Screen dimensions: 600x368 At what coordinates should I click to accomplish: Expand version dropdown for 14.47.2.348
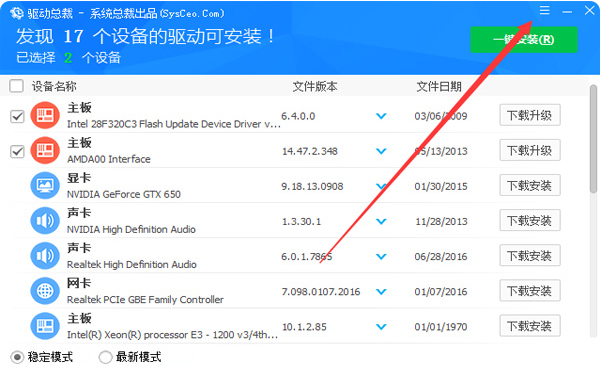[x=381, y=151]
